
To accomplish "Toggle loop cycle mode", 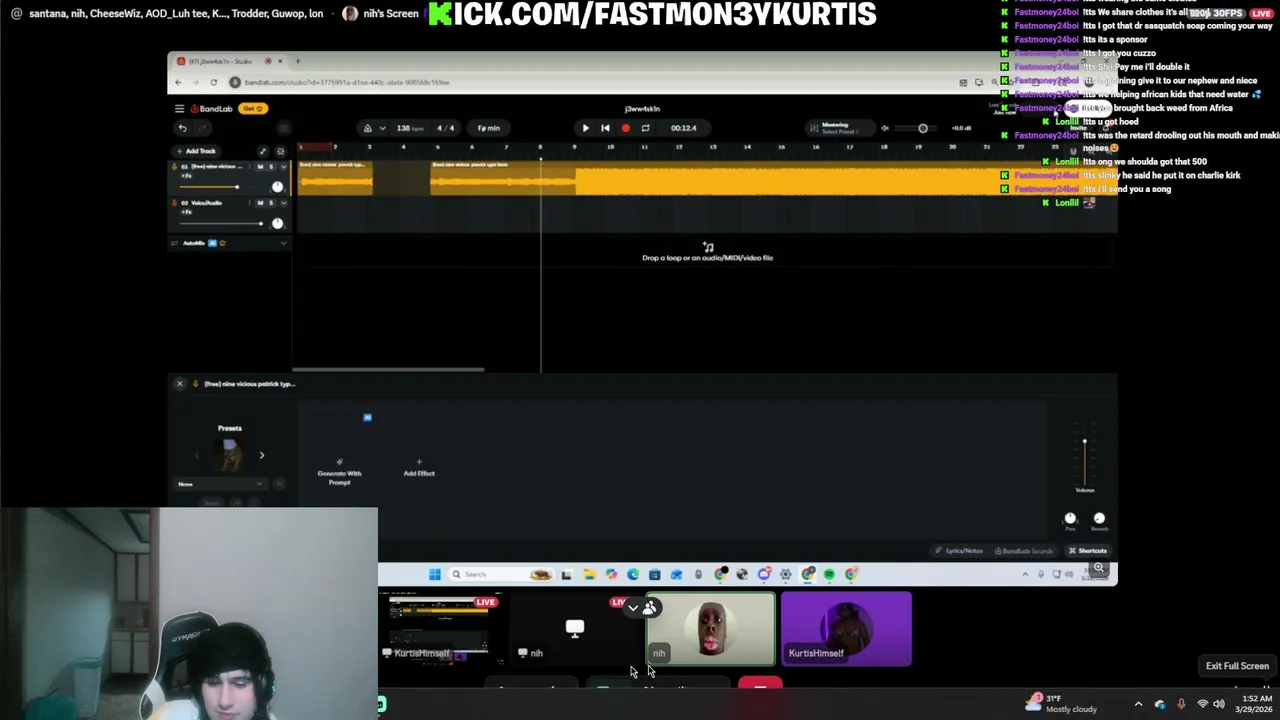I will tap(645, 128).
